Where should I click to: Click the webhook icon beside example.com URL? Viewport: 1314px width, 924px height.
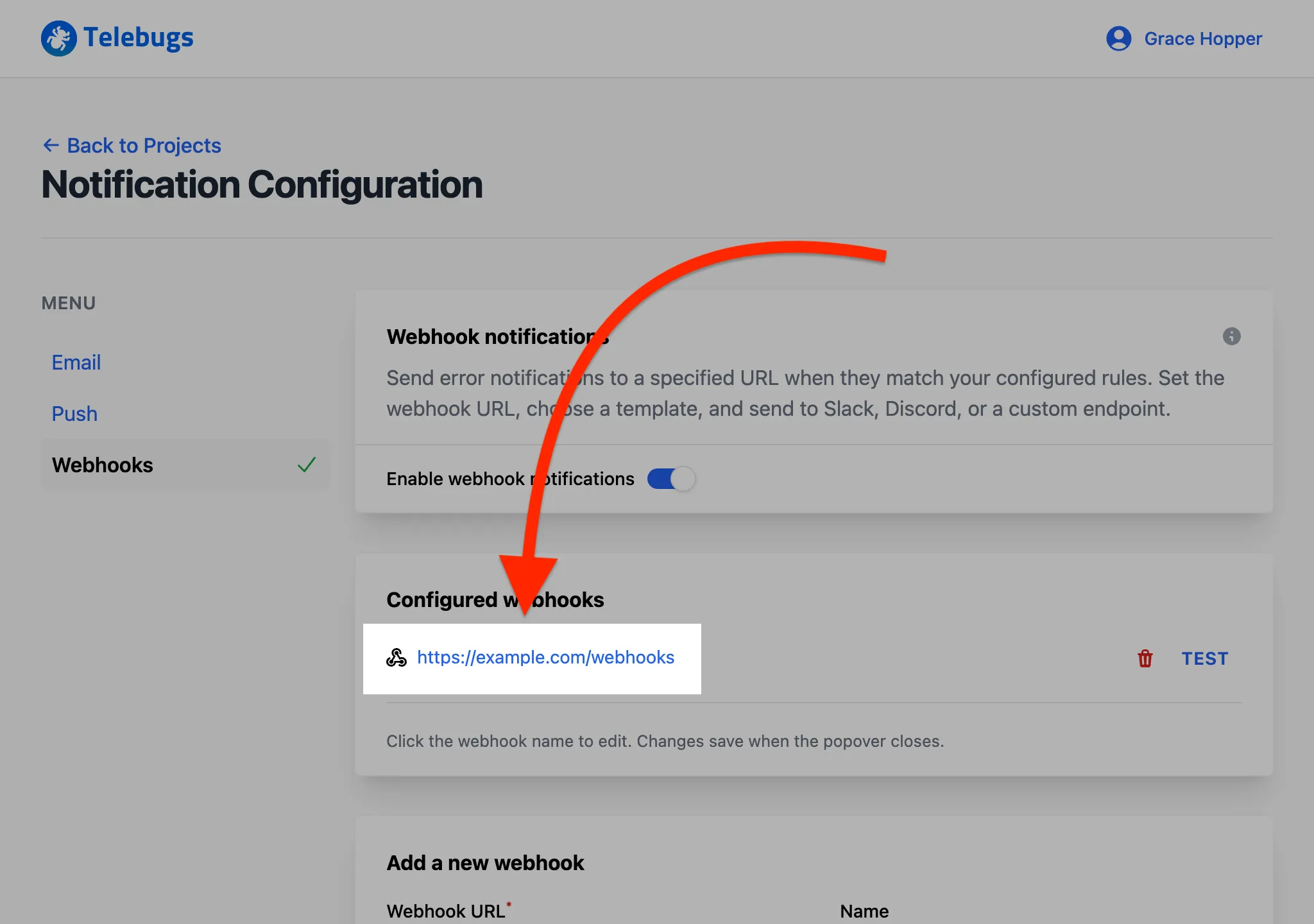(397, 658)
